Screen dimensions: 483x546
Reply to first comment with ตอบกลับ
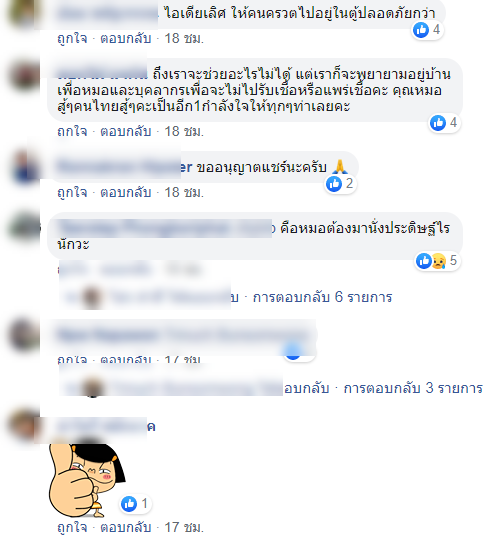(126, 38)
